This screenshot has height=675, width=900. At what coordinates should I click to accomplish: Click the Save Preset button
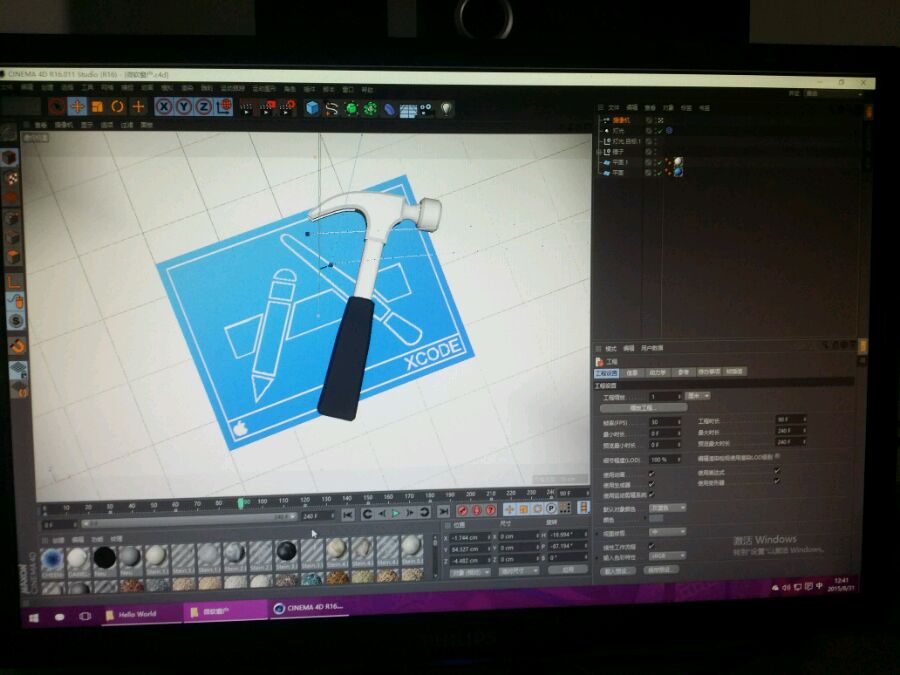point(660,570)
